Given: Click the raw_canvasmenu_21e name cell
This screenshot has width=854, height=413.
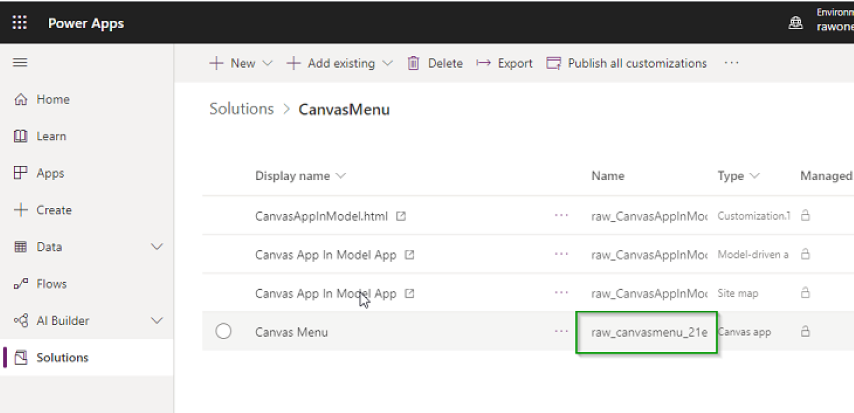Looking at the screenshot, I should pyautogui.click(x=649, y=332).
